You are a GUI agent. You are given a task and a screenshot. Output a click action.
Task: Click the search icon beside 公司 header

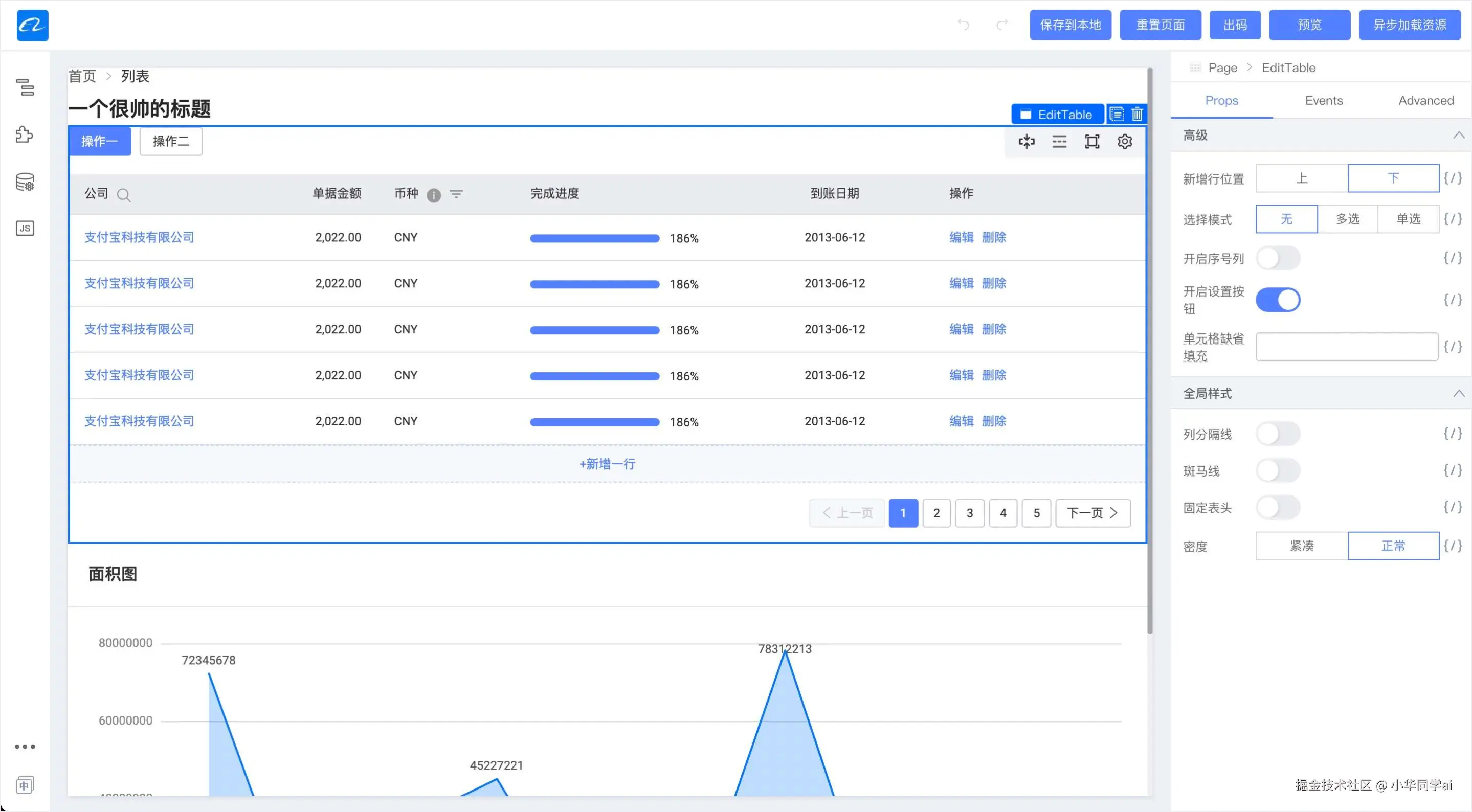click(x=123, y=195)
